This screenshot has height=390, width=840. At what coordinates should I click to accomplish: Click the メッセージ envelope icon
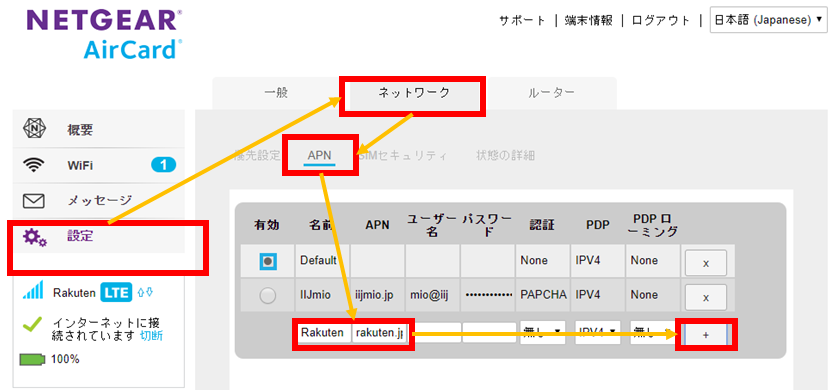pyautogui.click(x=33, y=201)
